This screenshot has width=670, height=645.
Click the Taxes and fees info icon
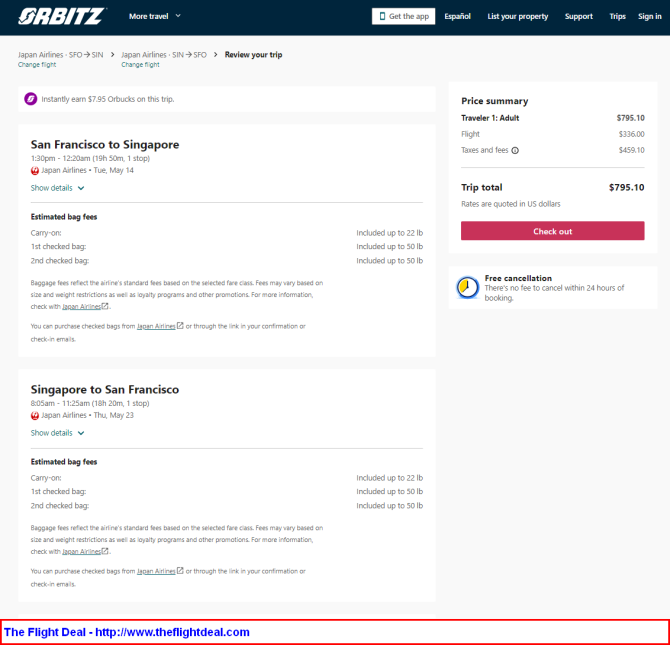tap(515, 150)
